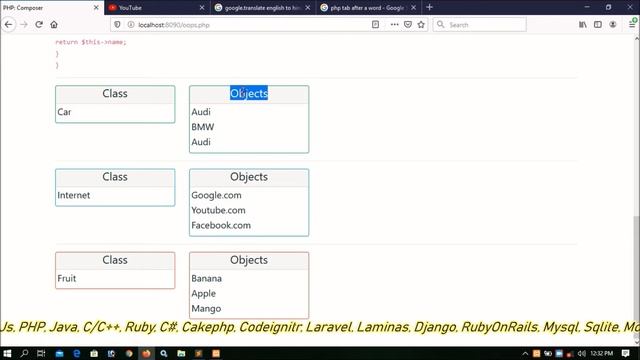Screen dimensions: 640x360
Task: Click the Car class entry
Action: click(x=64, y=112)
